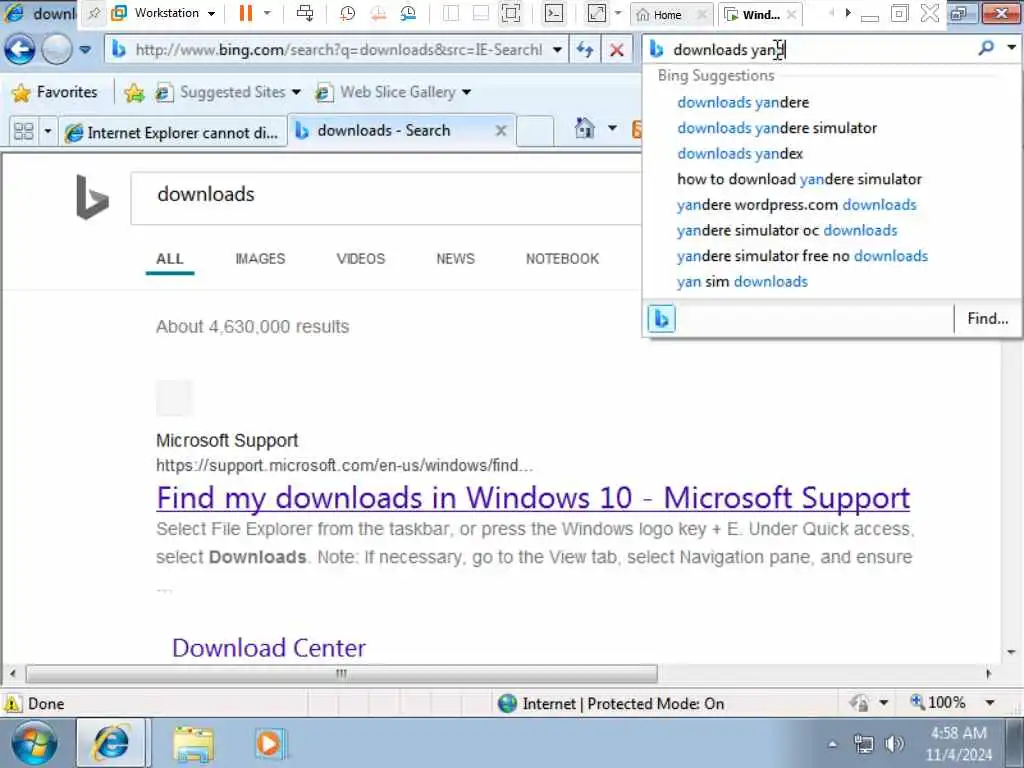Switch to 'Internet Explorer cannot di...' tab
This screenshot has width=1024, height=768.
[173, 133]
